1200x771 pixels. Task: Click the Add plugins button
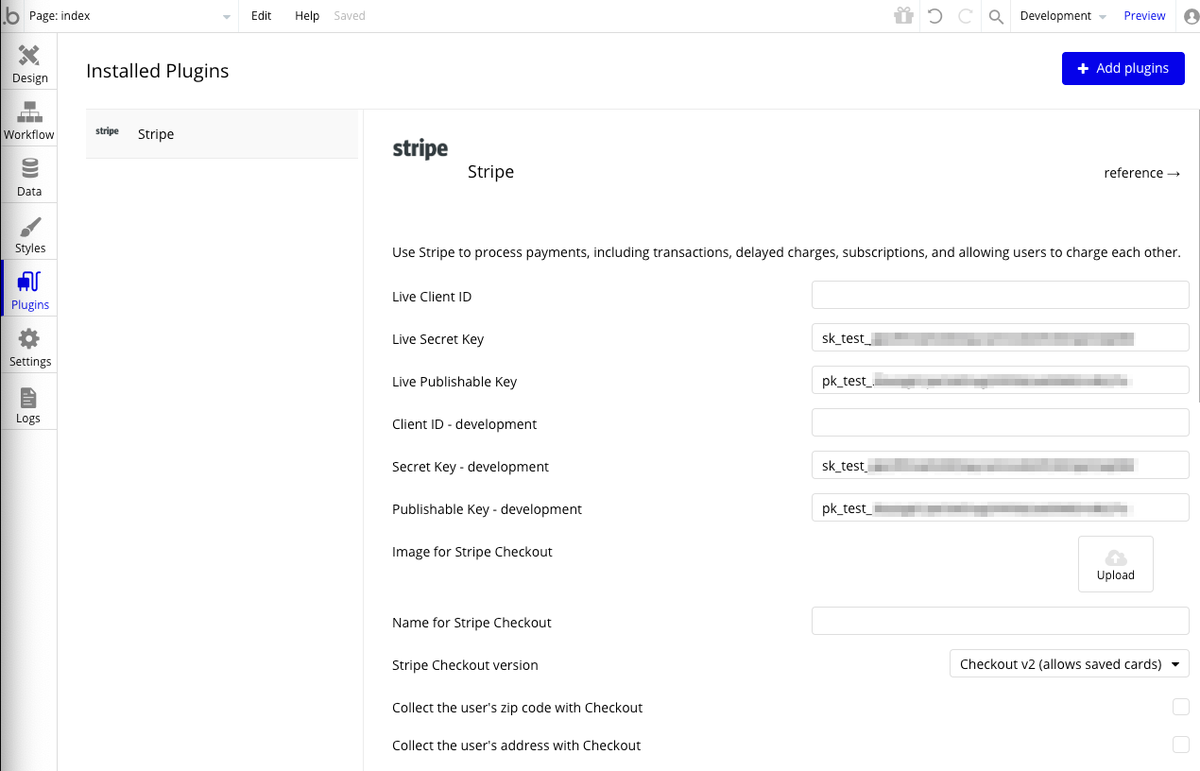pos(1123,68)
